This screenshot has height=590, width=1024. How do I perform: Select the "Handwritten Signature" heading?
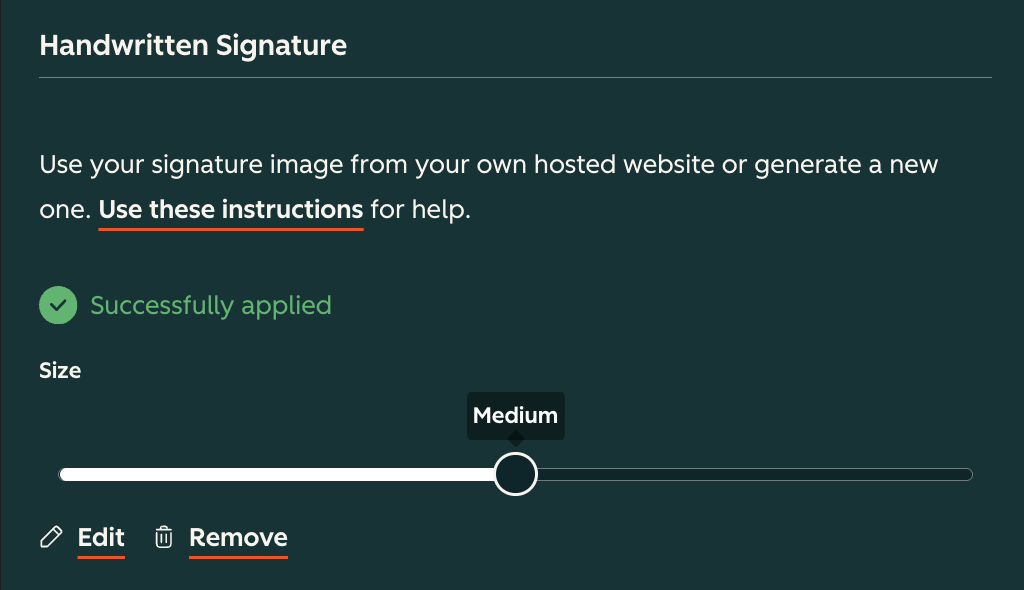(193, 45)
